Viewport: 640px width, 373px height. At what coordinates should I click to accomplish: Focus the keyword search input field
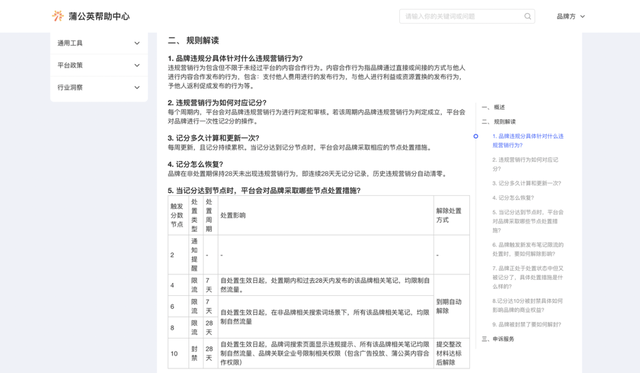point(467,16)
